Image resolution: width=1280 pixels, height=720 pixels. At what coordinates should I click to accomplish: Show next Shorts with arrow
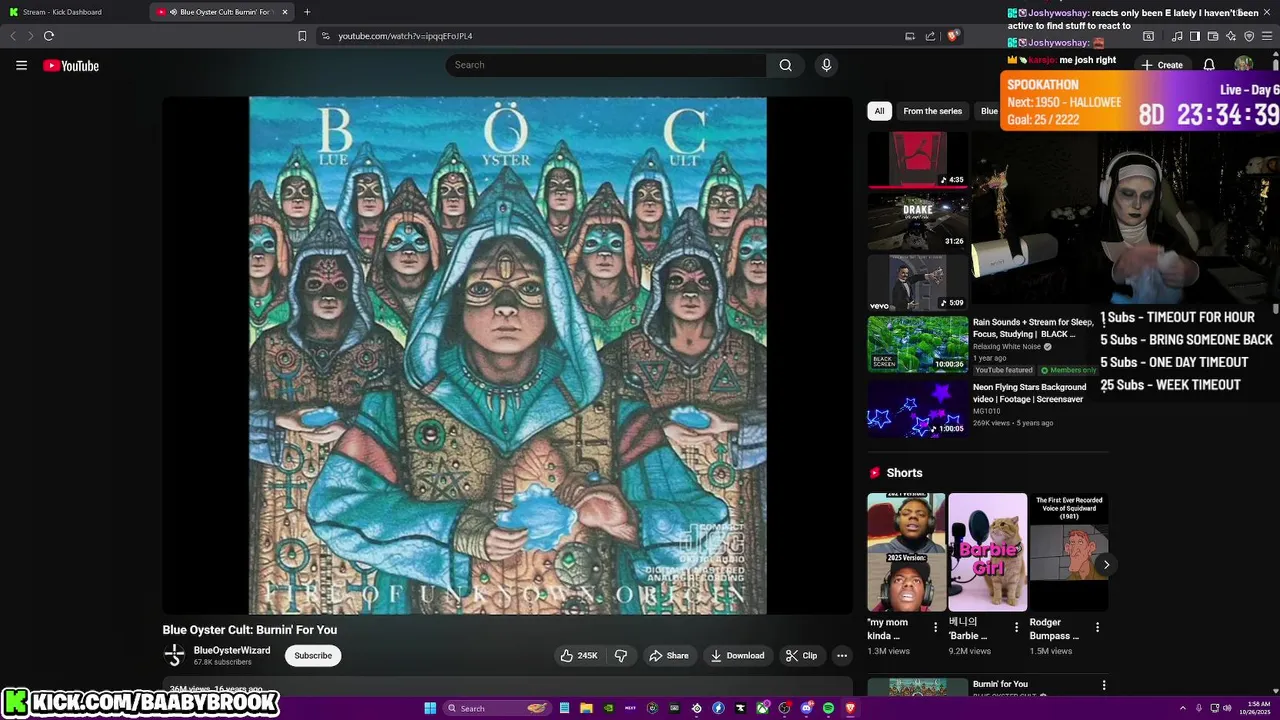click(1106, 565)
